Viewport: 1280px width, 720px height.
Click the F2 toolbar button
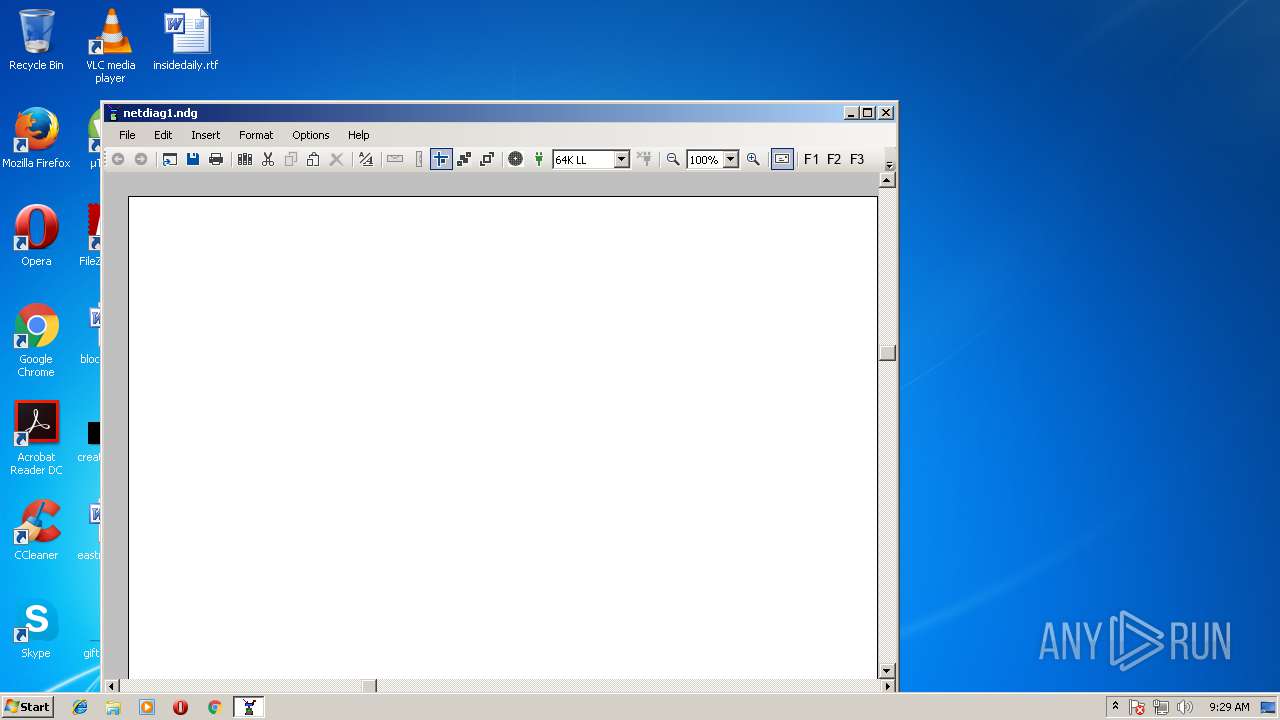[834, 159]
